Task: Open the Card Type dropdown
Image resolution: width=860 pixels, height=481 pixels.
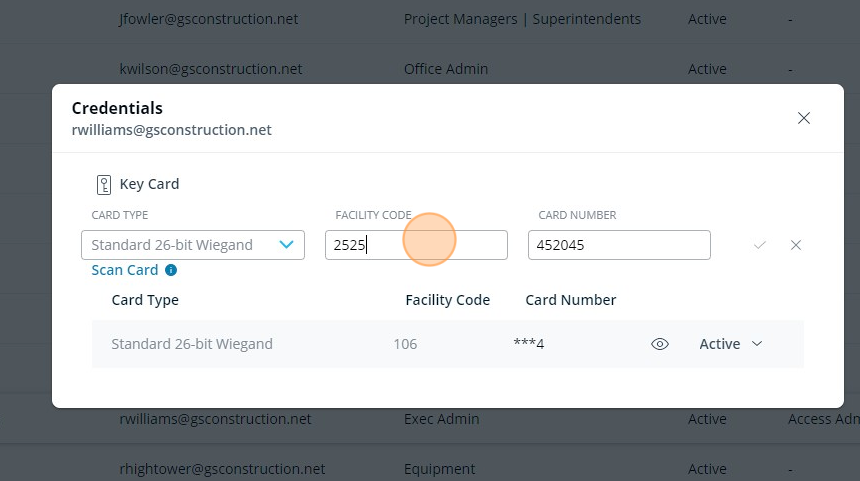Action: [x=193, y=245]
